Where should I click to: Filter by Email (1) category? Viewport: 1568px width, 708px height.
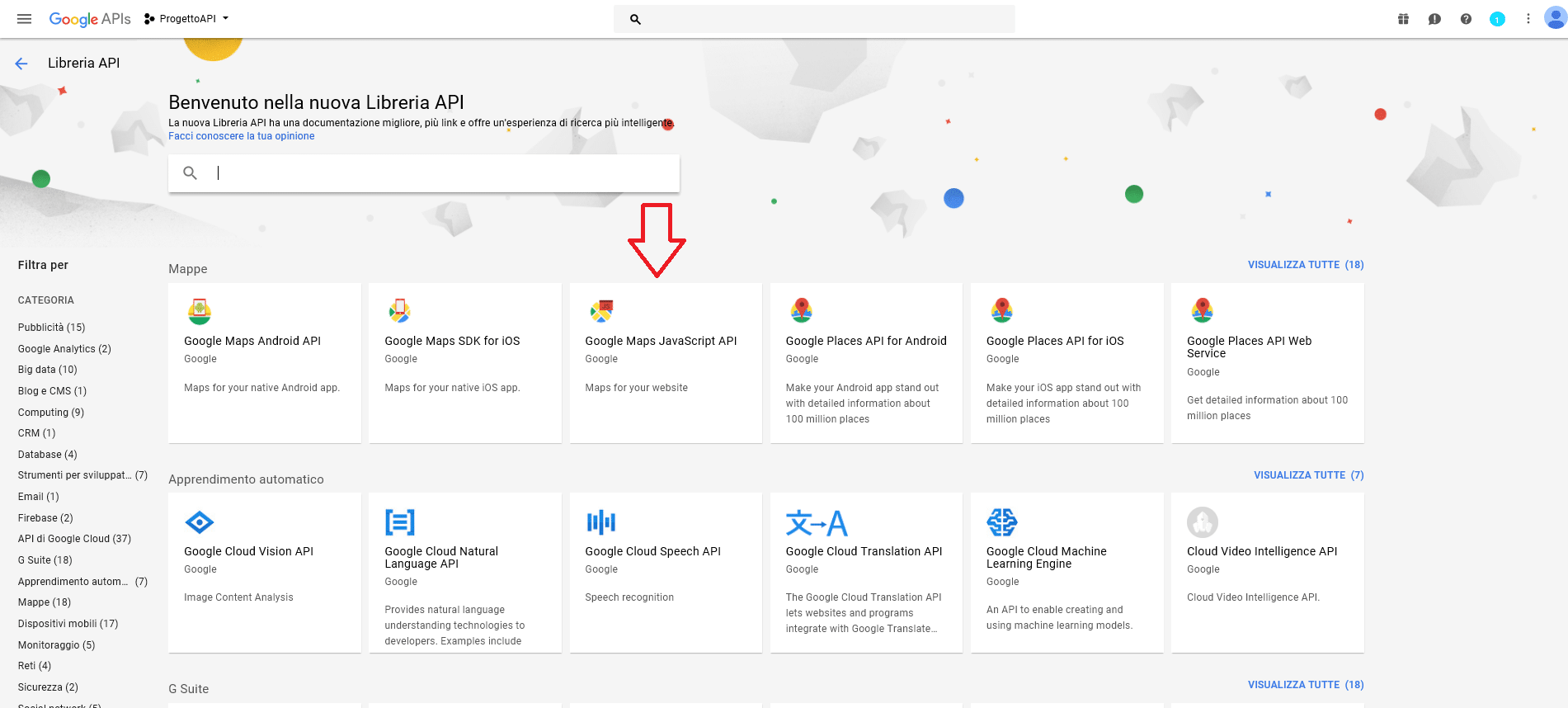click(38, 497)
